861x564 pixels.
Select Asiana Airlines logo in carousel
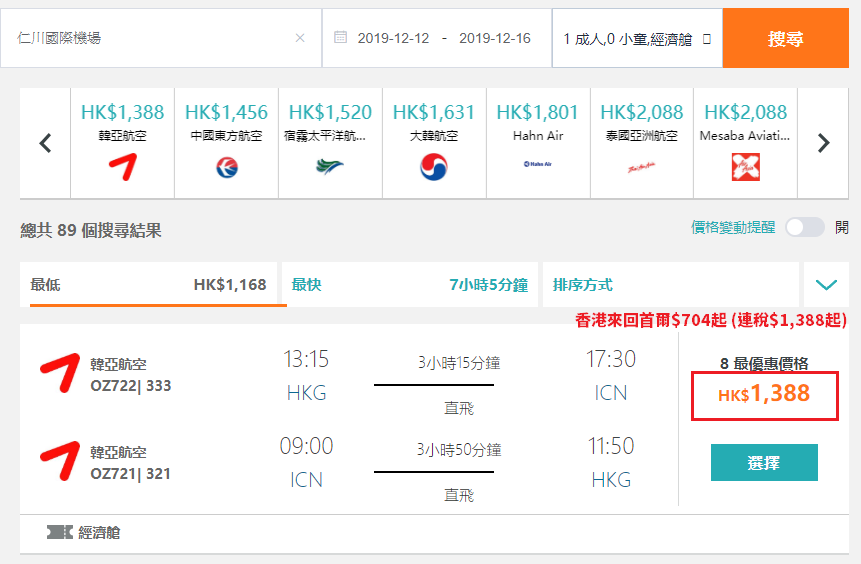[122, 167]
